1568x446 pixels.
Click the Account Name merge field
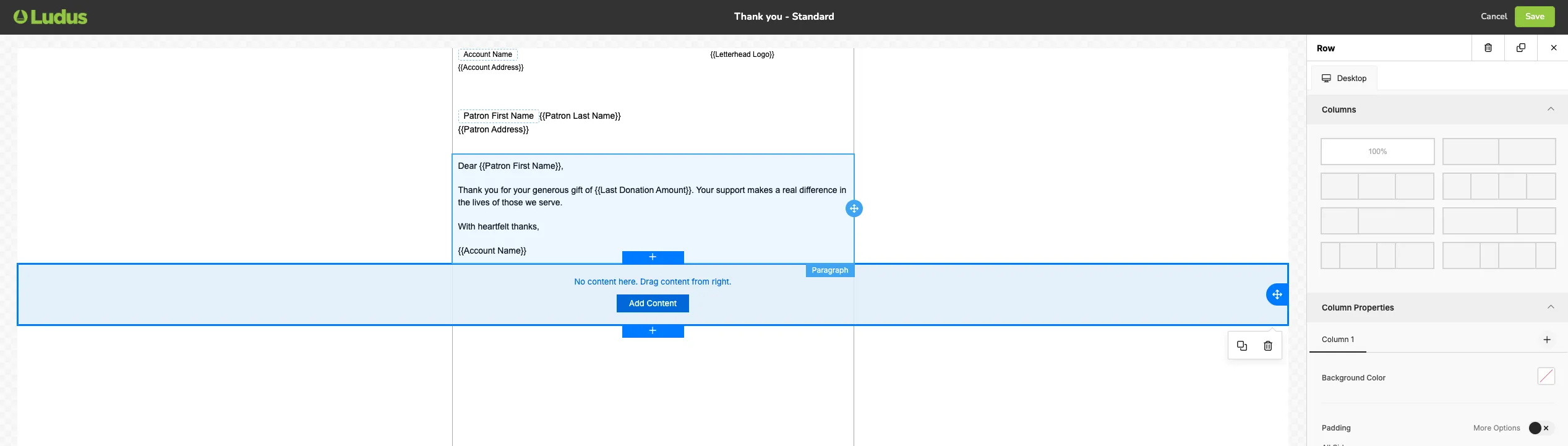point(487,54)
